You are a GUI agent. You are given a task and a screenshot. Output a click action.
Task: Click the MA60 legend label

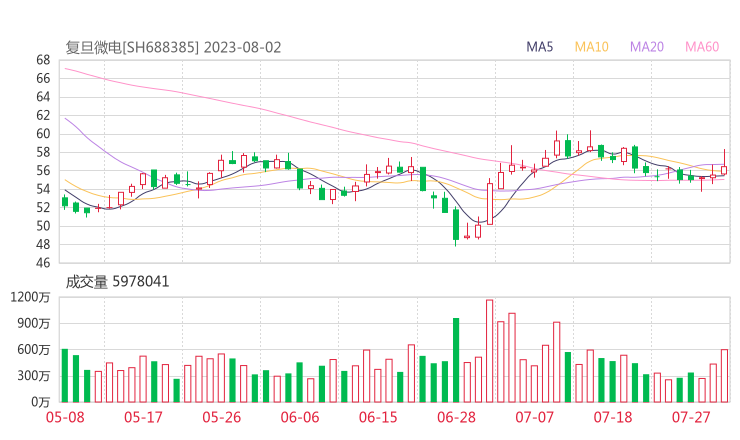(702, 47)
